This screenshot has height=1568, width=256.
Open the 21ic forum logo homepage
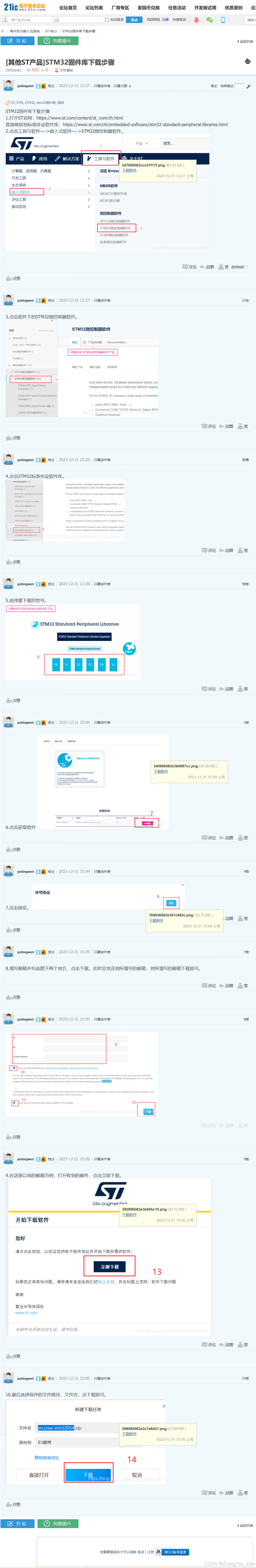pos(24,7)
